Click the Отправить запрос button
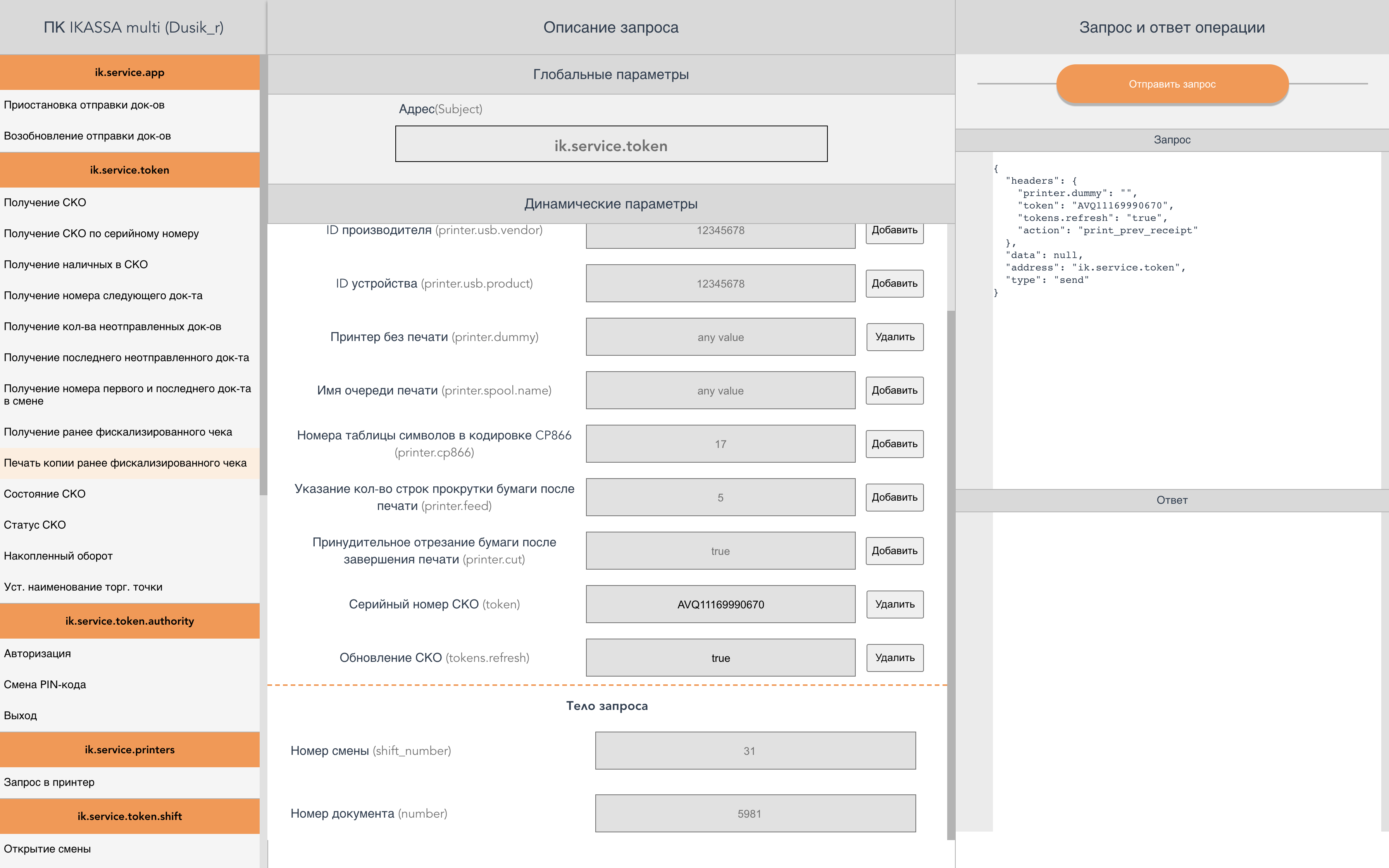Viewport: 1389px width, 868px height. click(1172, 84)
